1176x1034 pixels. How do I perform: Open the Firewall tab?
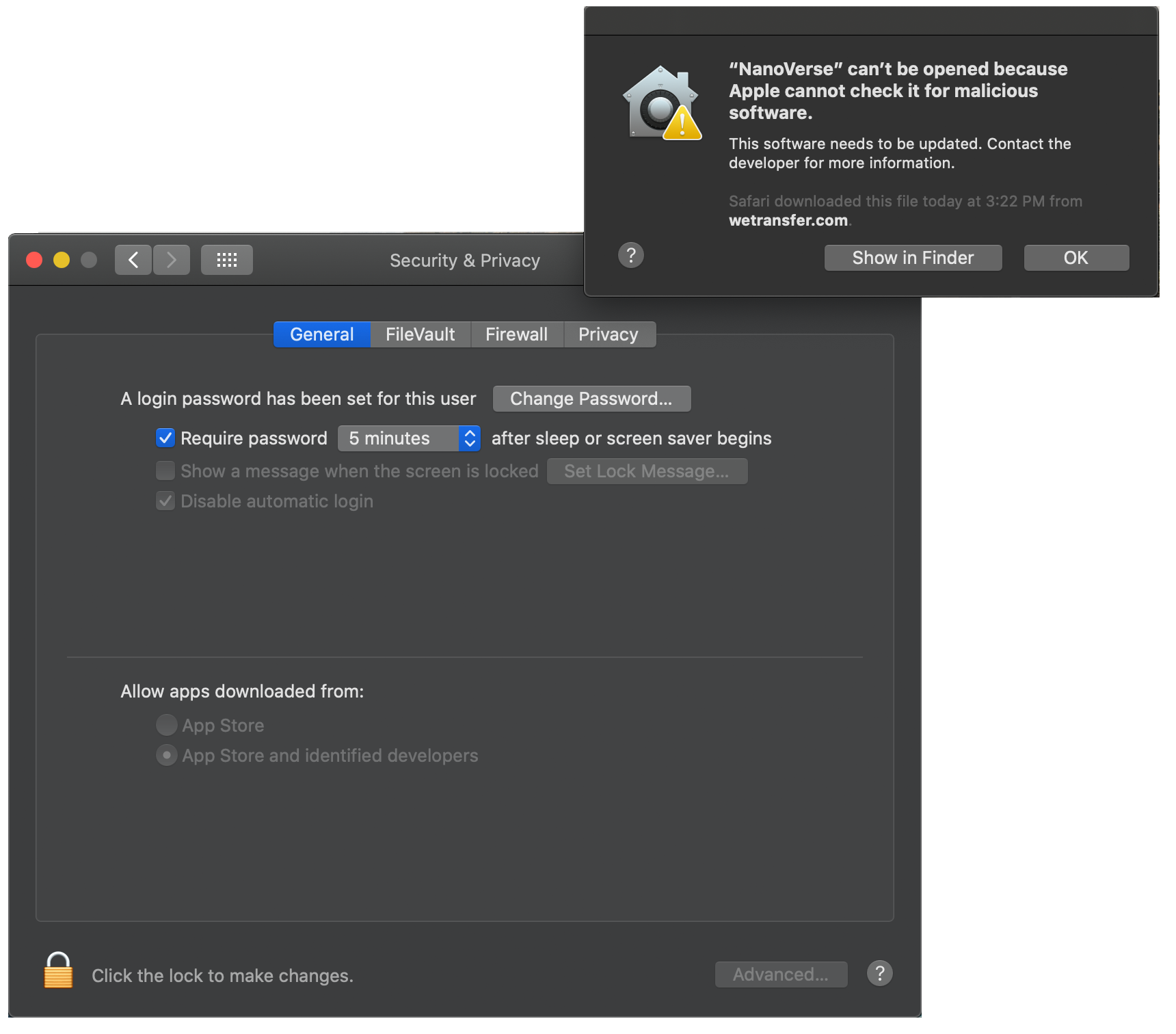[x=516, y=334]
